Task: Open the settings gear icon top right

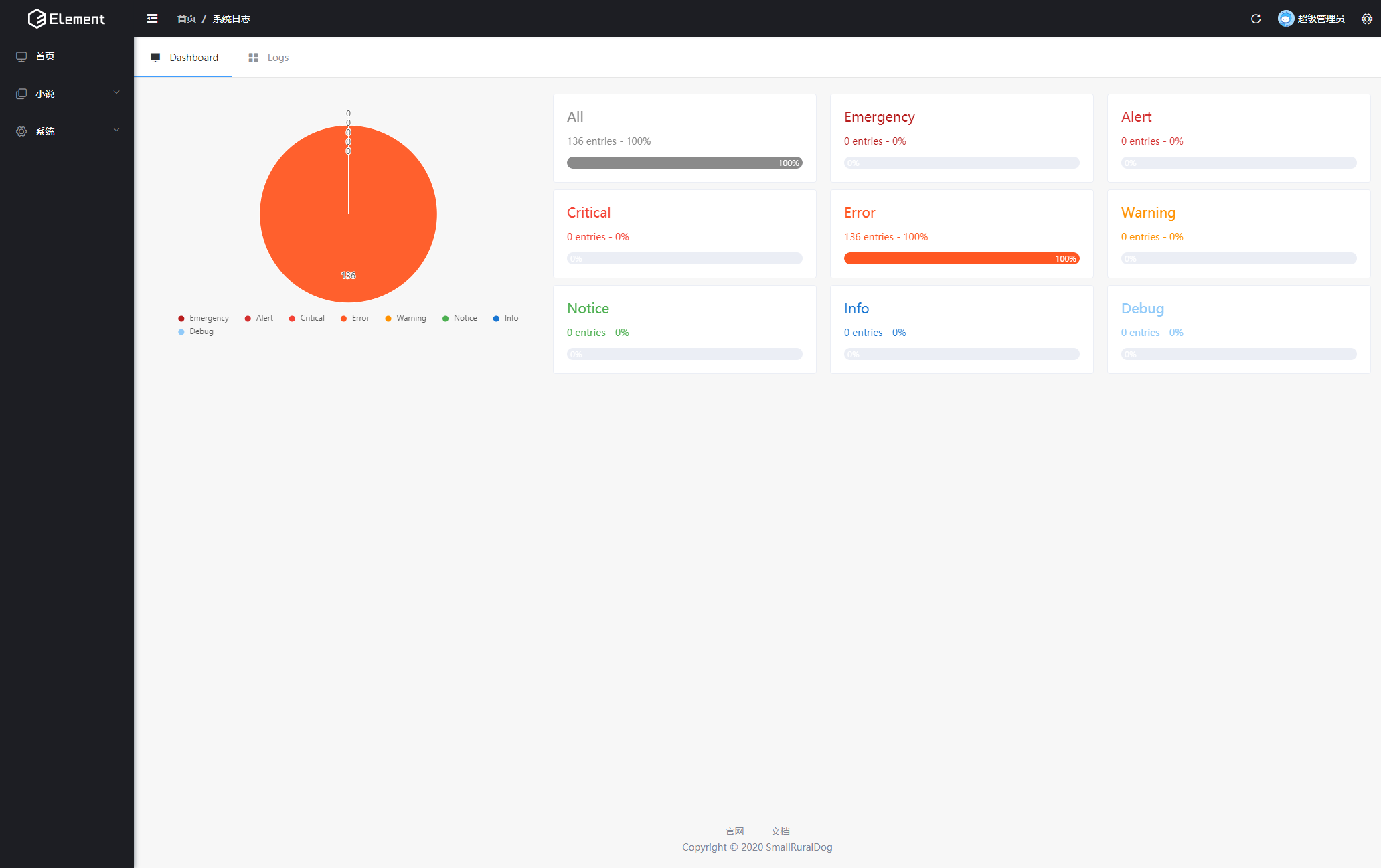Action: [x=1366, y=19]
